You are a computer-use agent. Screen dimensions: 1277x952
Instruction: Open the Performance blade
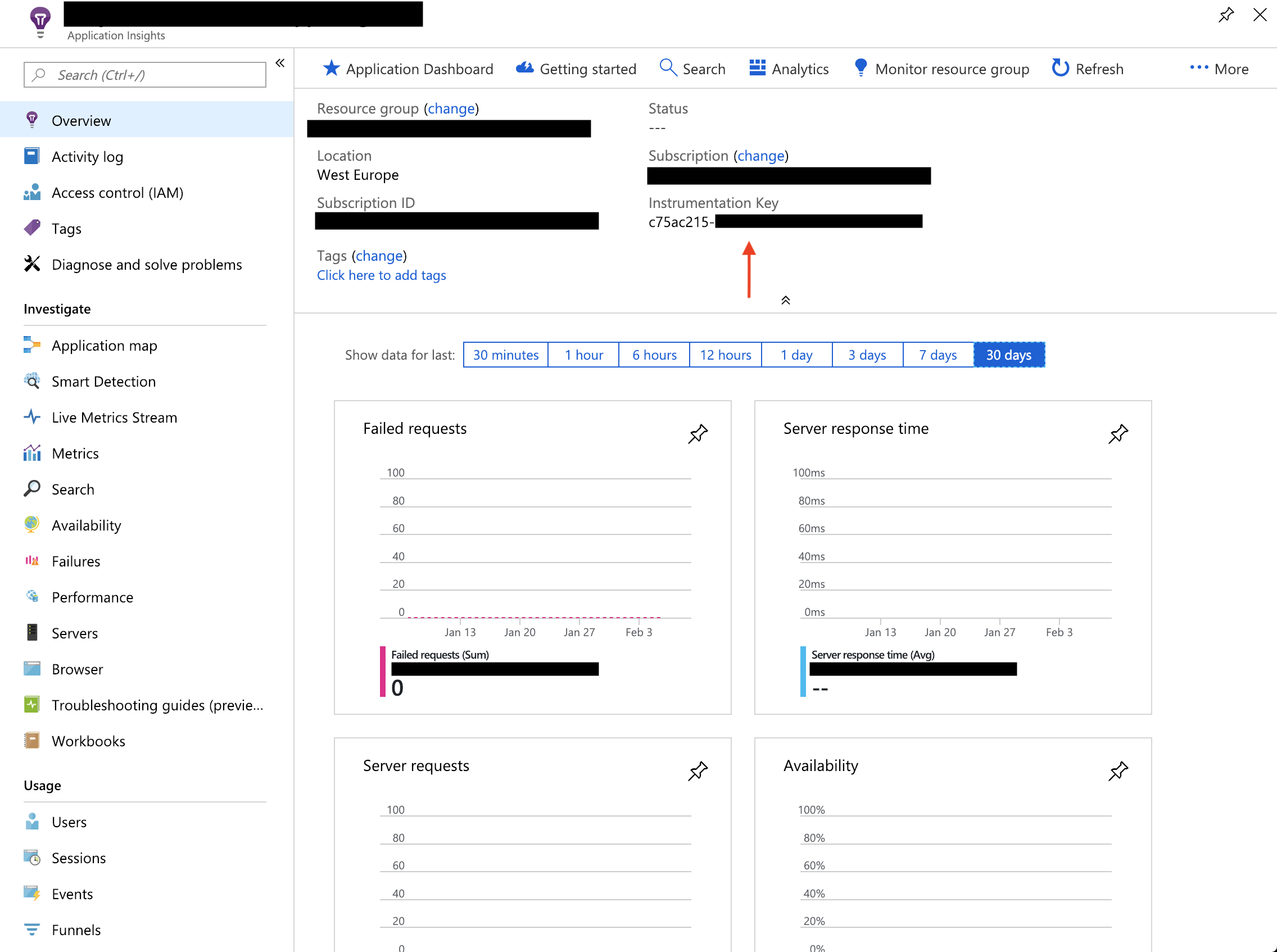pos(92,597)
